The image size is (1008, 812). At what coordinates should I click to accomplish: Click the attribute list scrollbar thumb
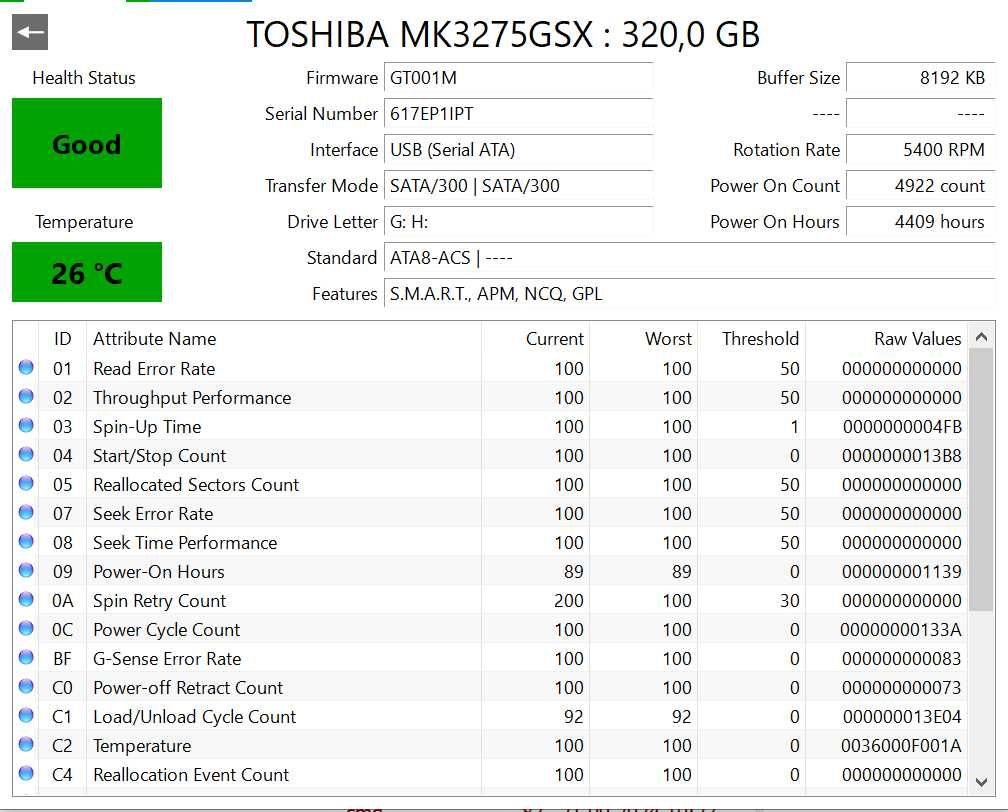pos(981,480)
